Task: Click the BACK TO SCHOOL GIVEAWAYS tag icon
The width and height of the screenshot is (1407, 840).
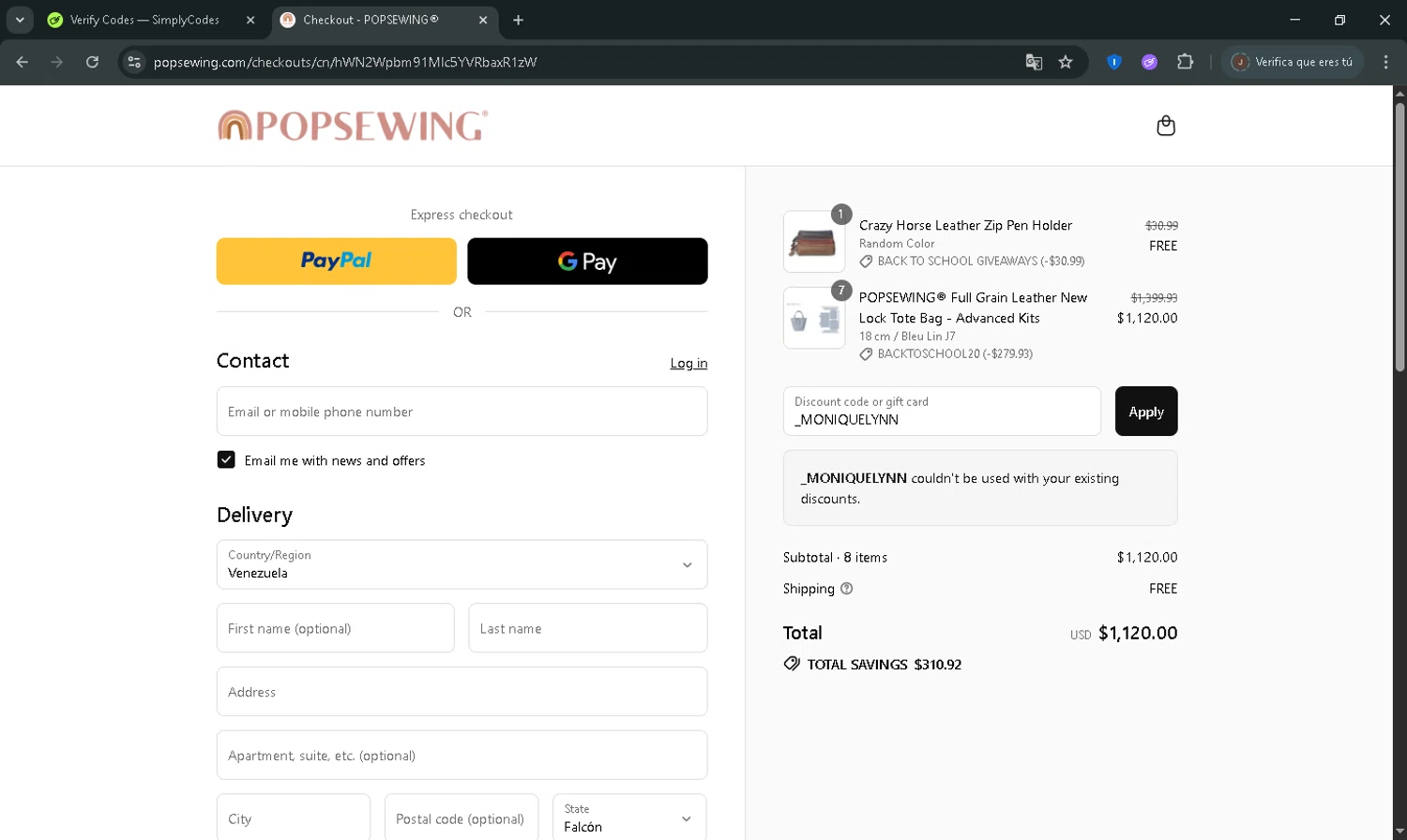Action: click(x=867, y=262)
